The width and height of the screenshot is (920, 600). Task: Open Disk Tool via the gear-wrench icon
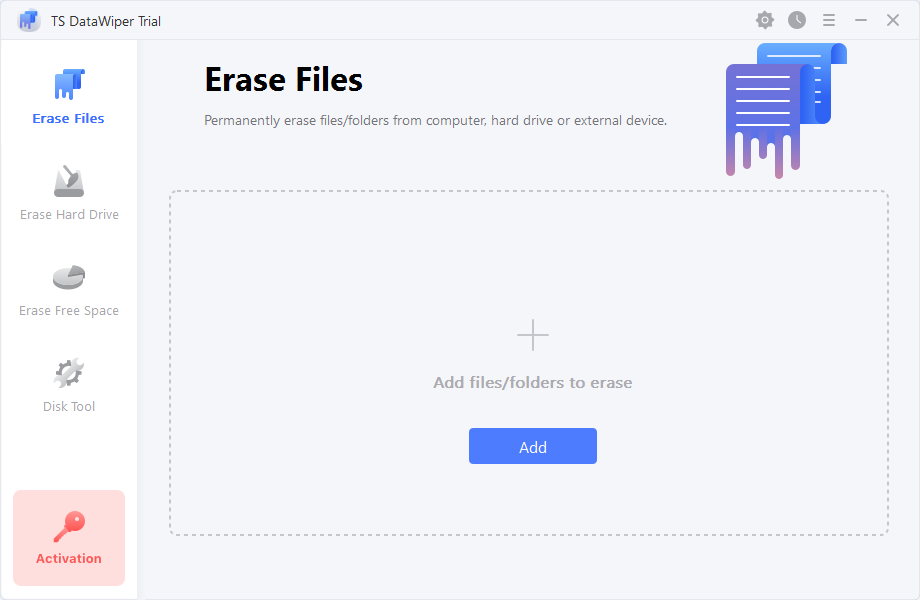point(69,373)
